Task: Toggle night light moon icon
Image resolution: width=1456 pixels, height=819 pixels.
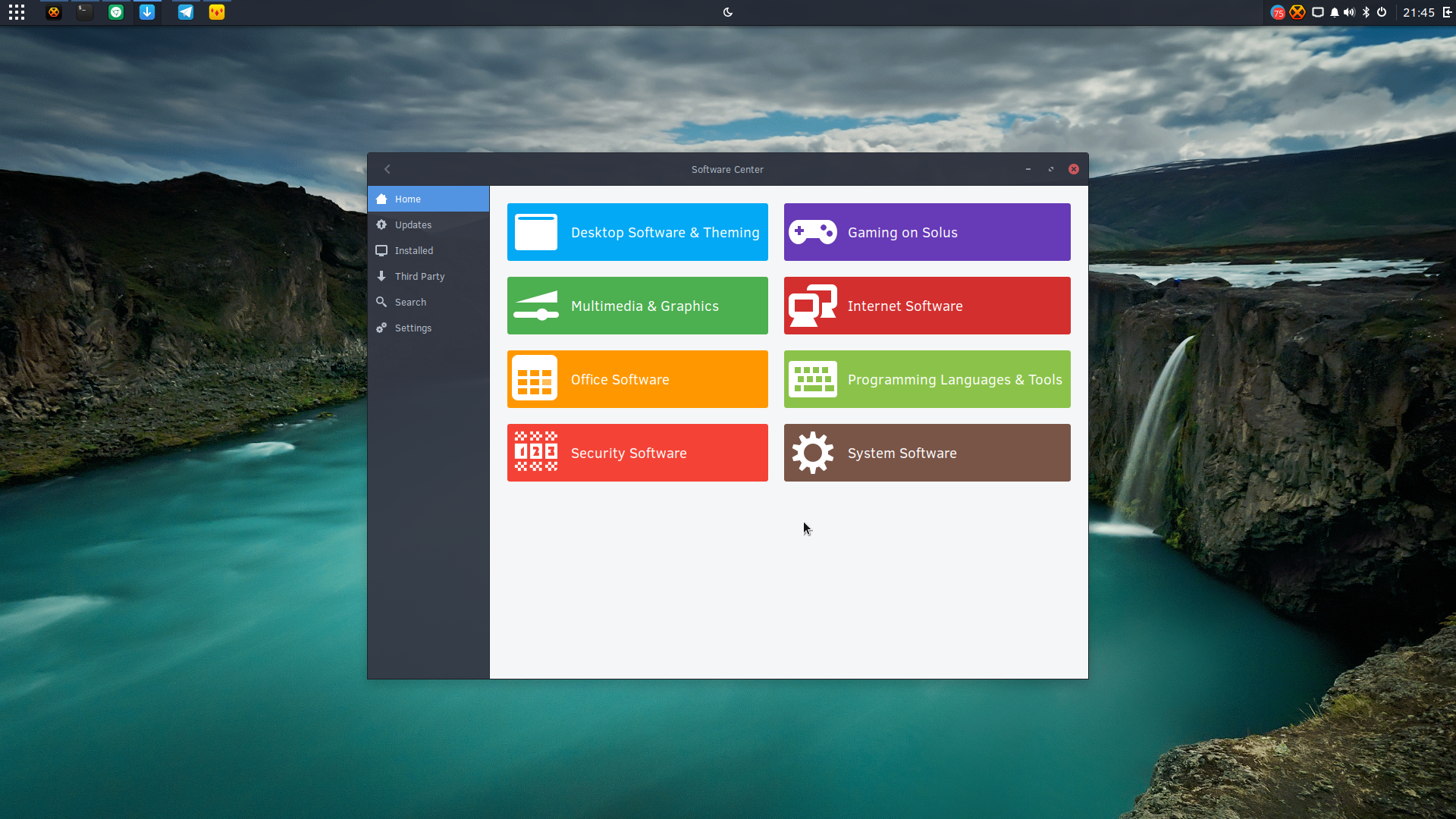Action: pyautogui.click(x=728, y=12)
